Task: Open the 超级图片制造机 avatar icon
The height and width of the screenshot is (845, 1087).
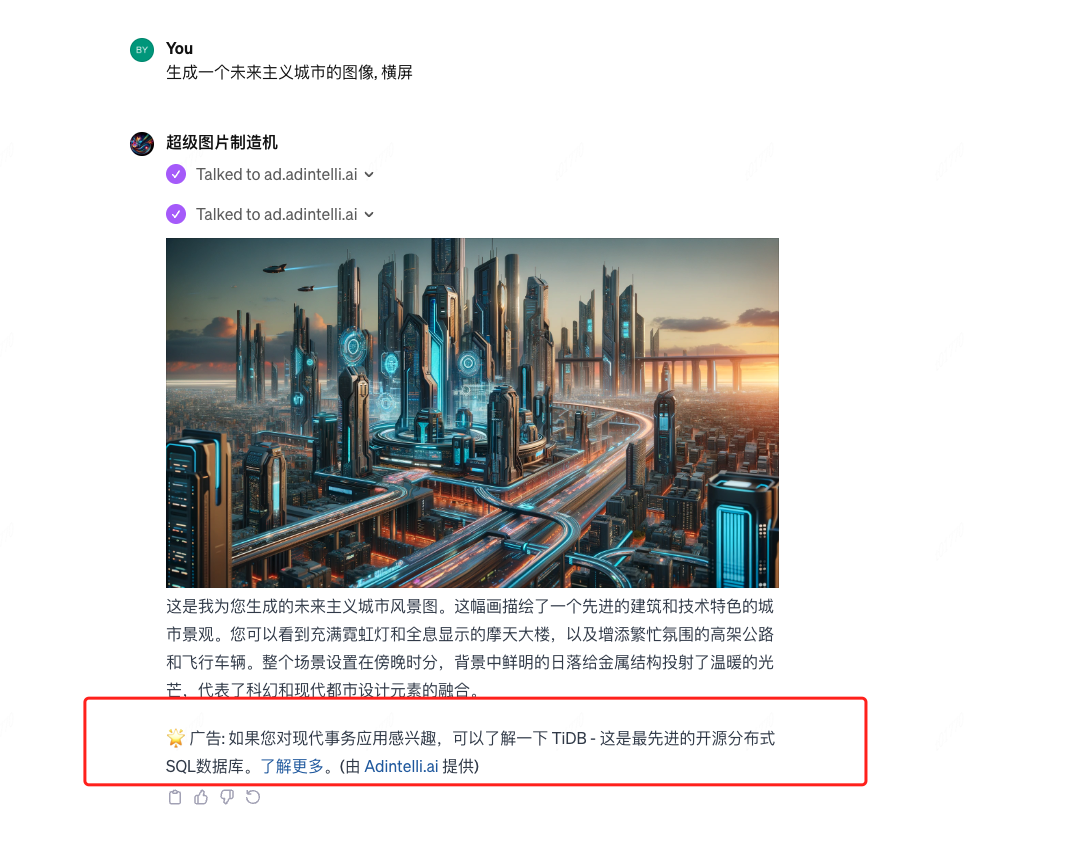Action: pyautogui.click(x=142, y=144)
